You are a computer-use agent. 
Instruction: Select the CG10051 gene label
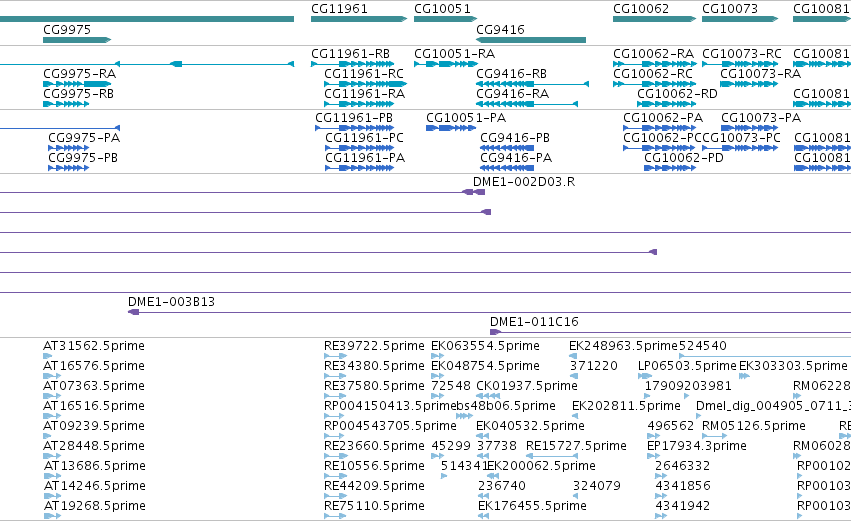[x=442, y=9]
